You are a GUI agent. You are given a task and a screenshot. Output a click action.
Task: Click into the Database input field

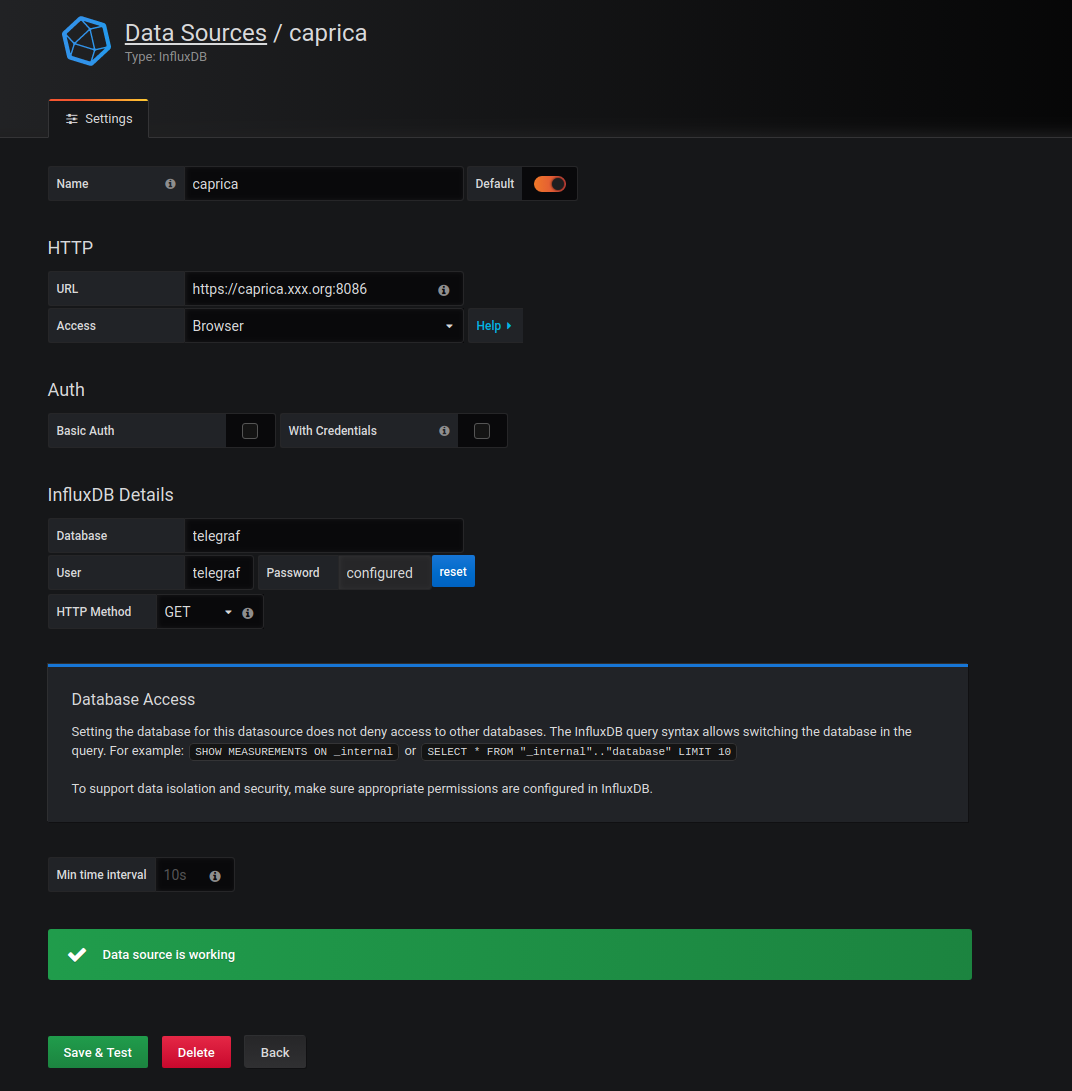coord(323,536)
